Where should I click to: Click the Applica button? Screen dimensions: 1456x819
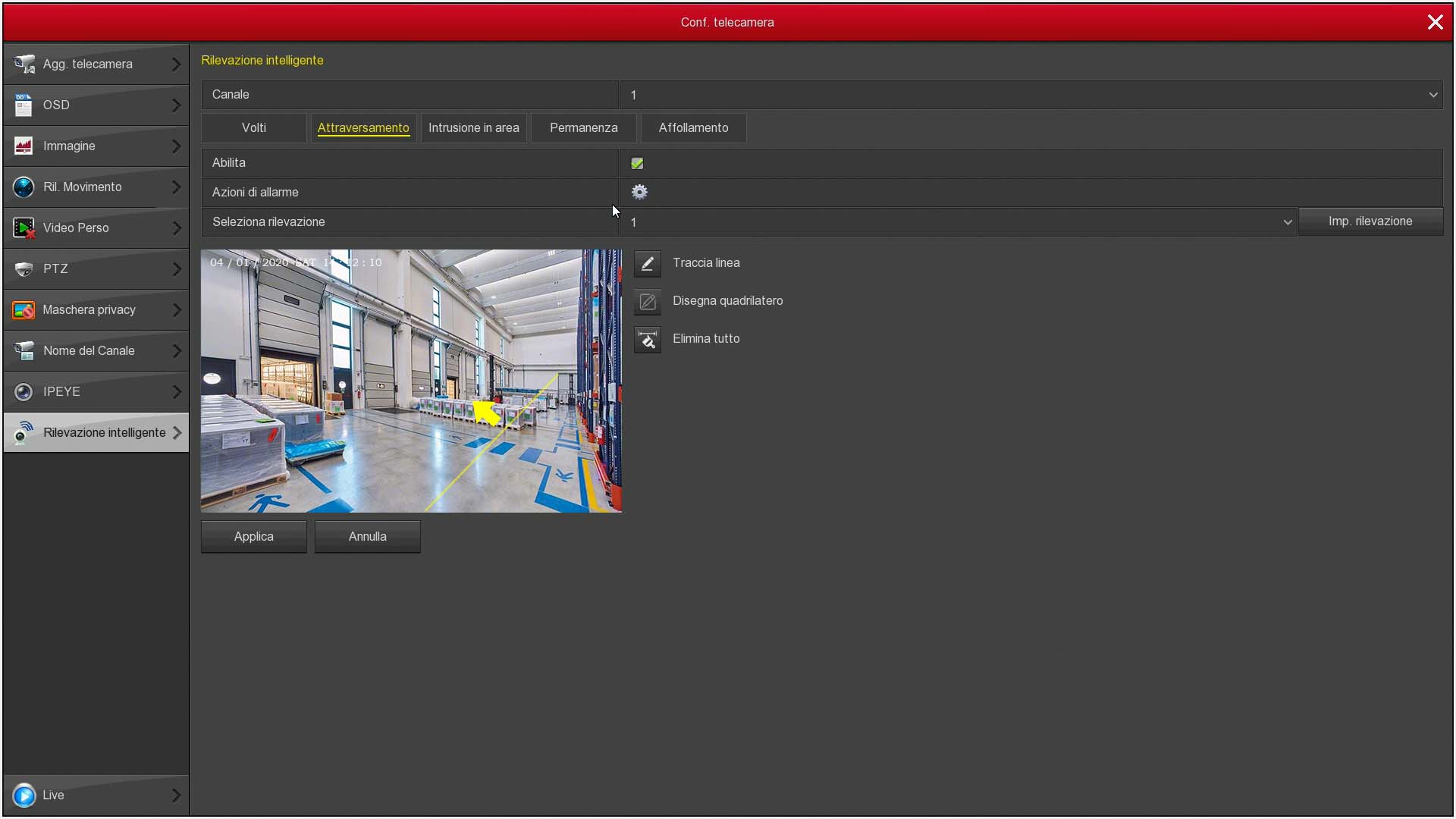pyautogui.click(x=253, y=537)
